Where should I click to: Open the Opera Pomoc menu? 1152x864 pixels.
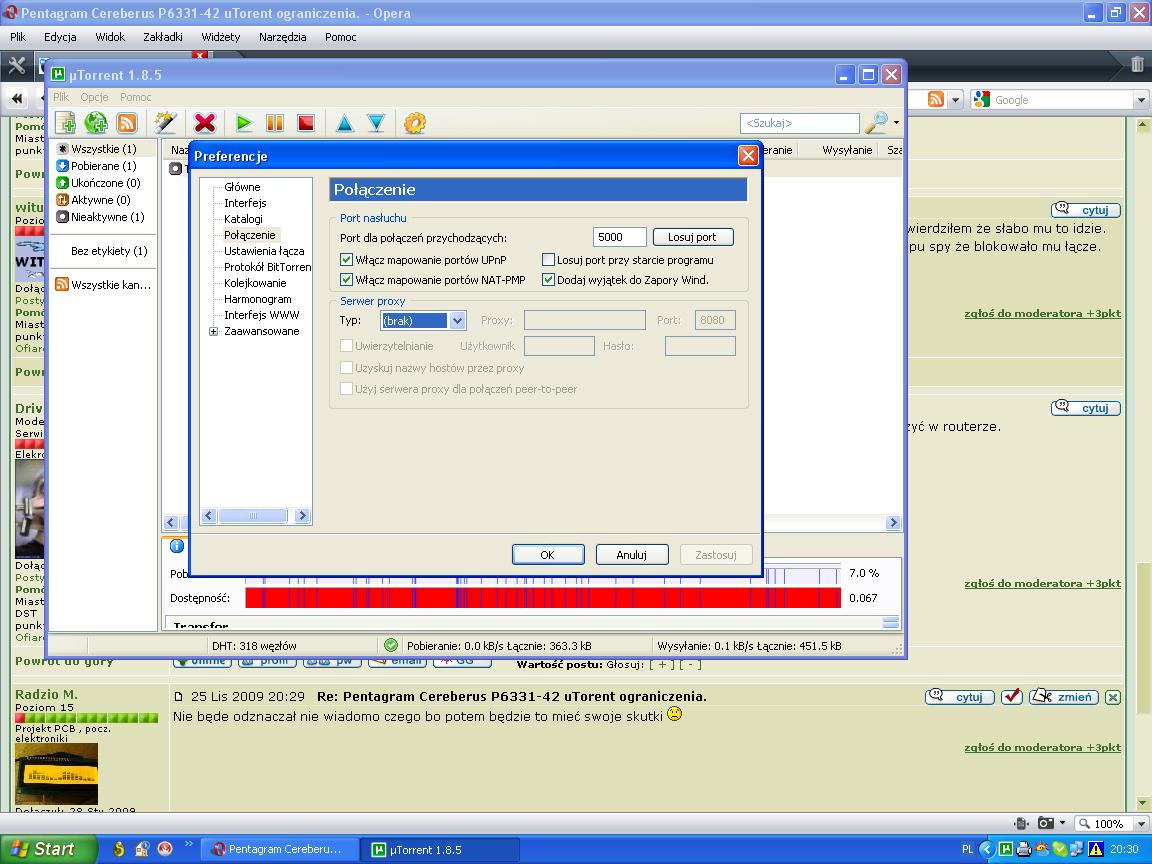(x=341, y=37)
